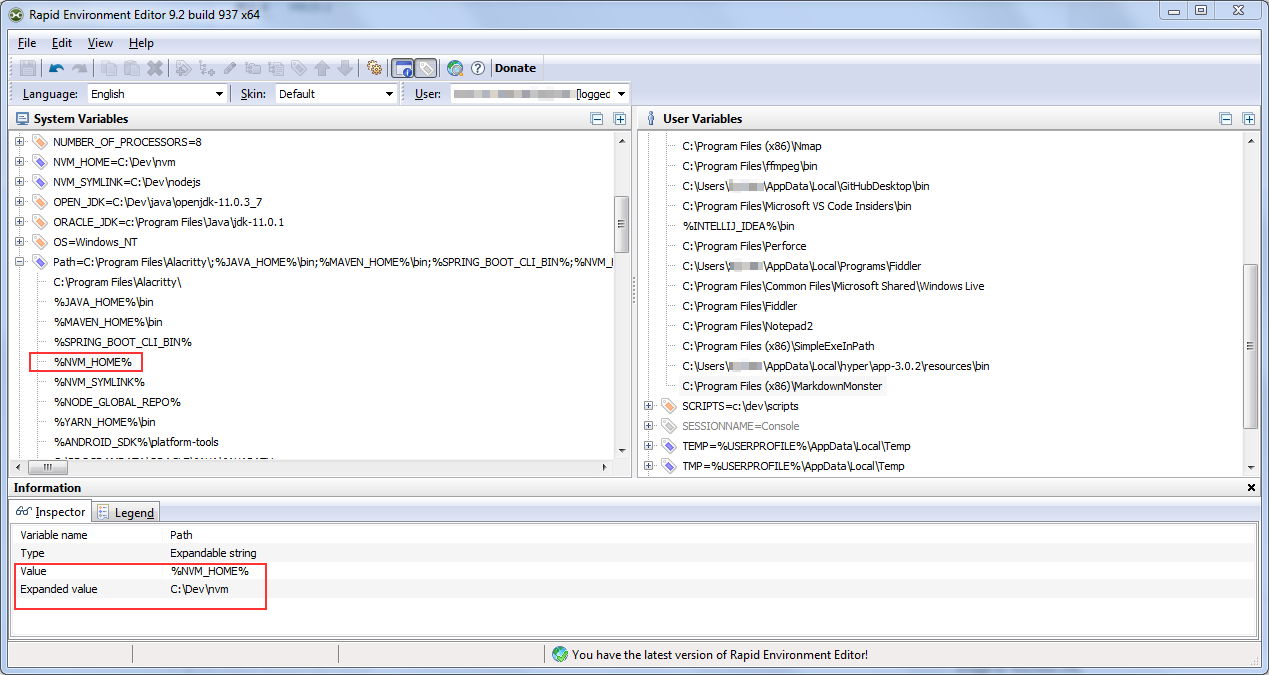Expand all in System Variables panel

620,119
